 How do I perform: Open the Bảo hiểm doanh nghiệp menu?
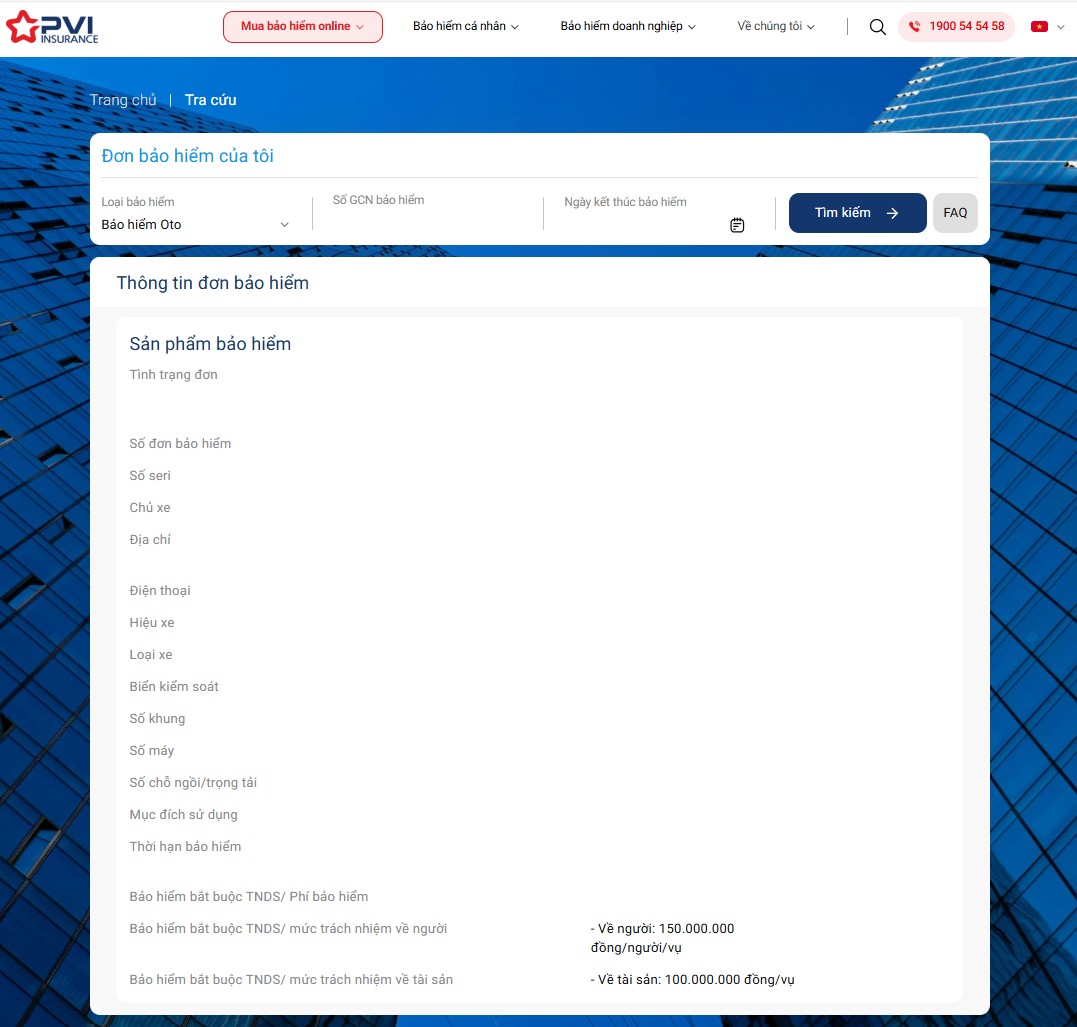628,26
